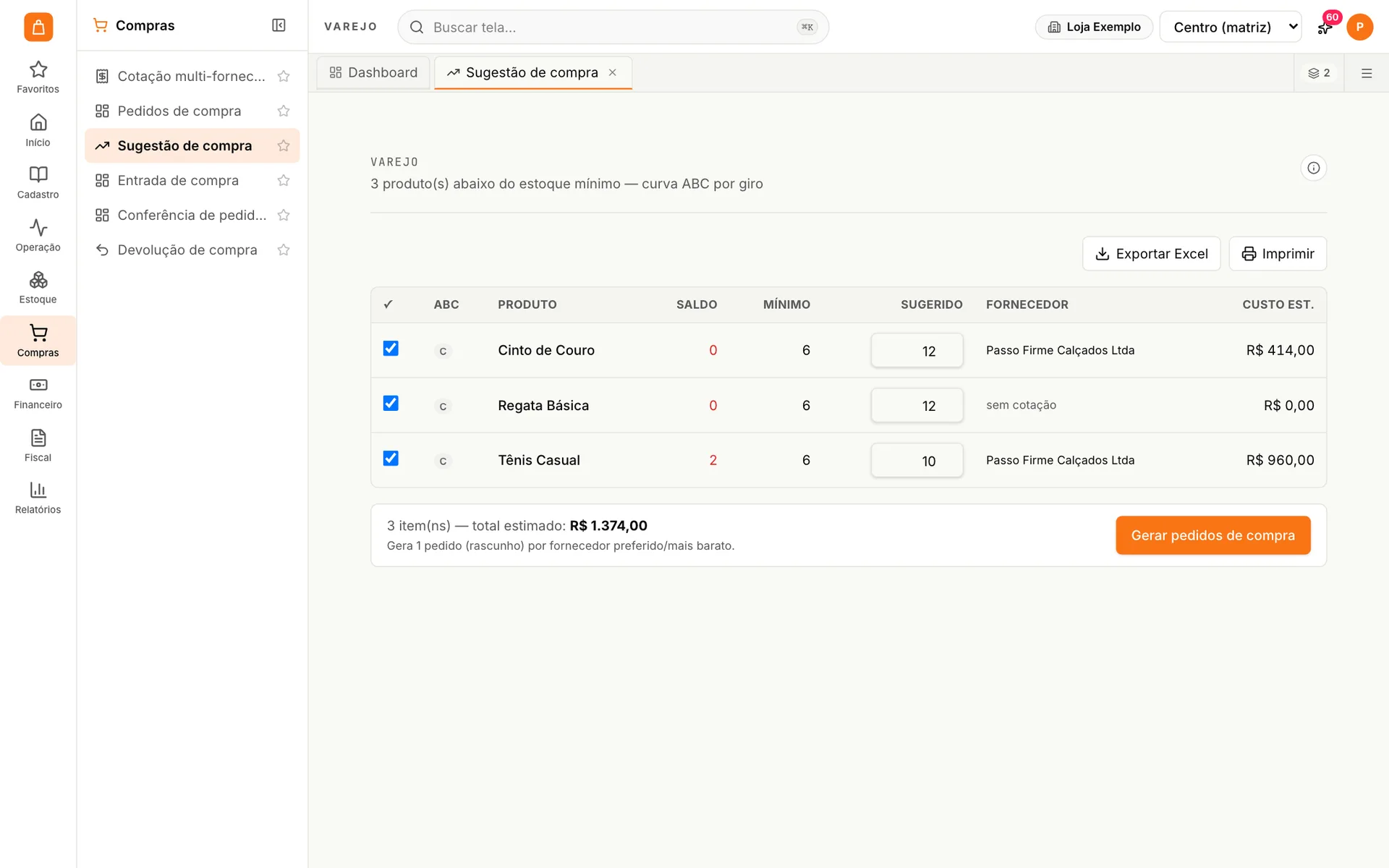Click the search magnifier icon

coord(417,27)
